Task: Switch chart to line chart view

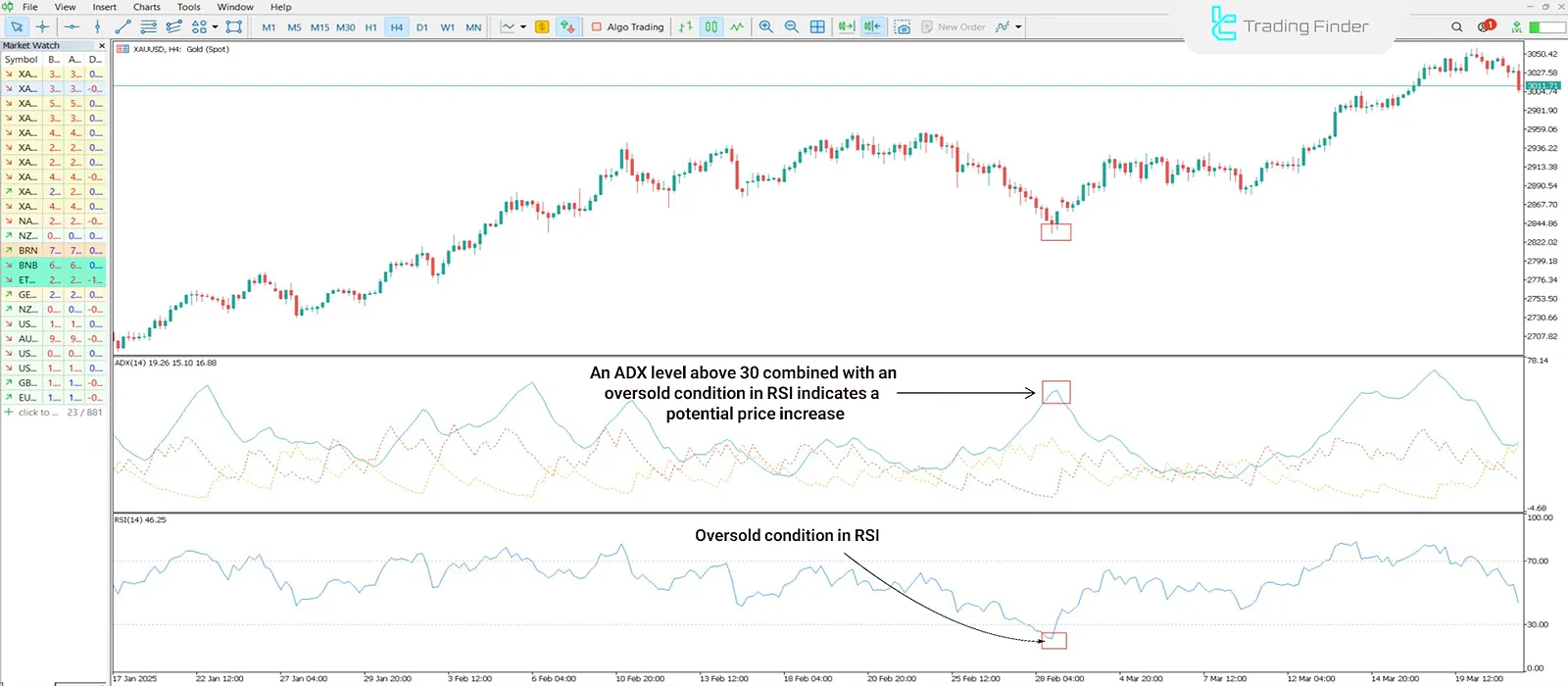Action: [x=736, y=26]
